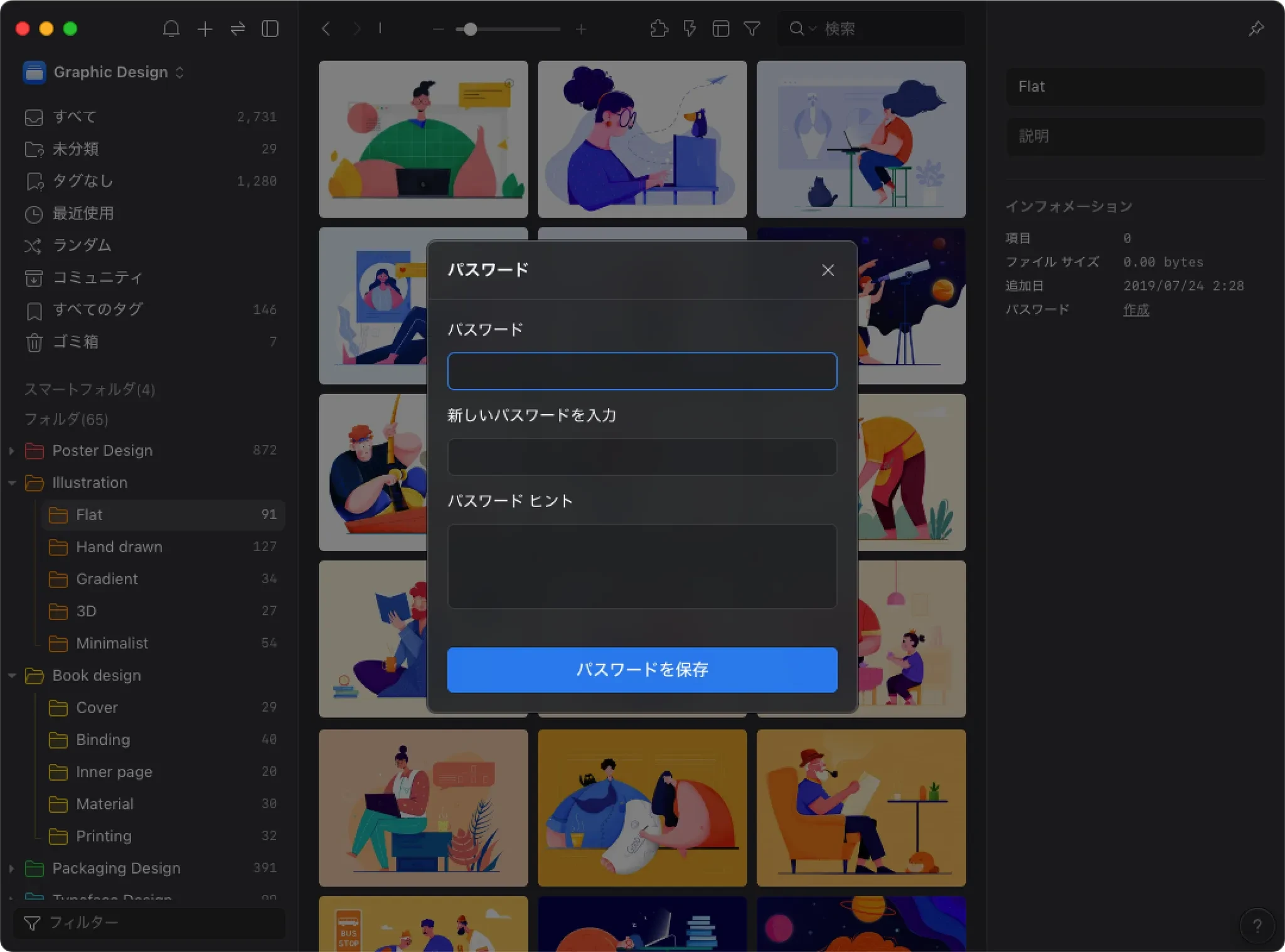The width and height of the screenshot is (1285, 952).
Task: Select the Binding folder
Action: pyautogui.click(x=163, y=739)
